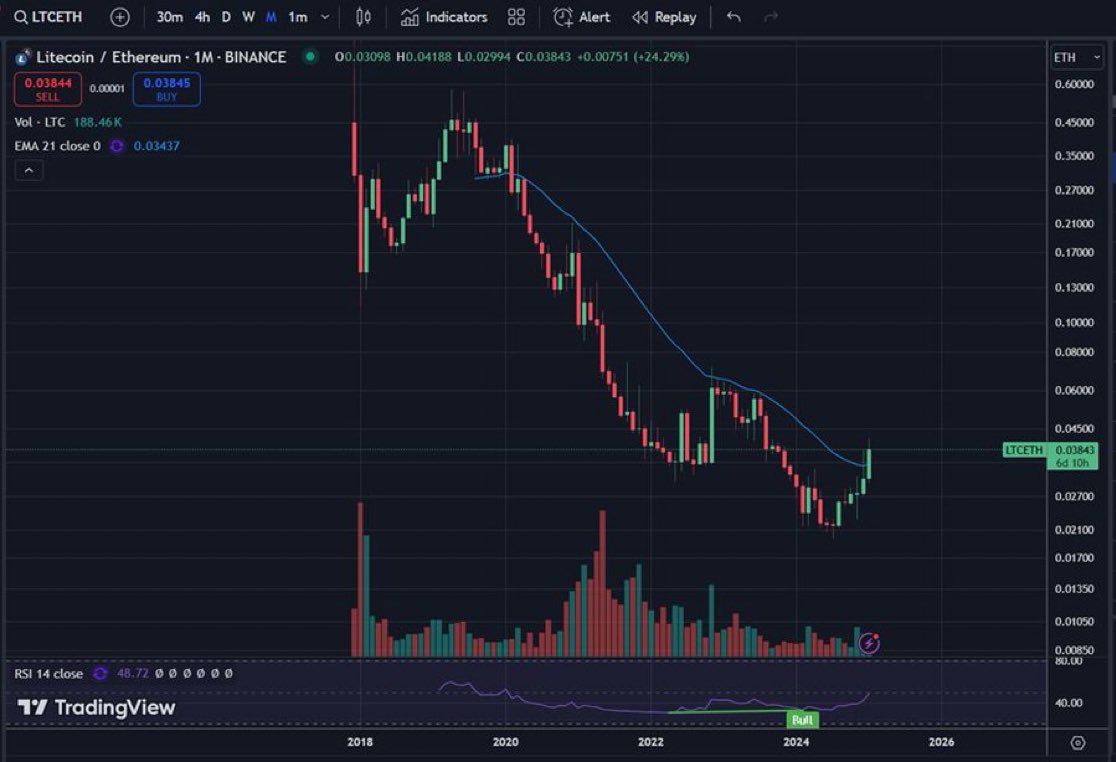The height and width of the screenshot is (762, 1116).
Task: Click the 48.72 RSI value
Action: (x=132, y=673)
